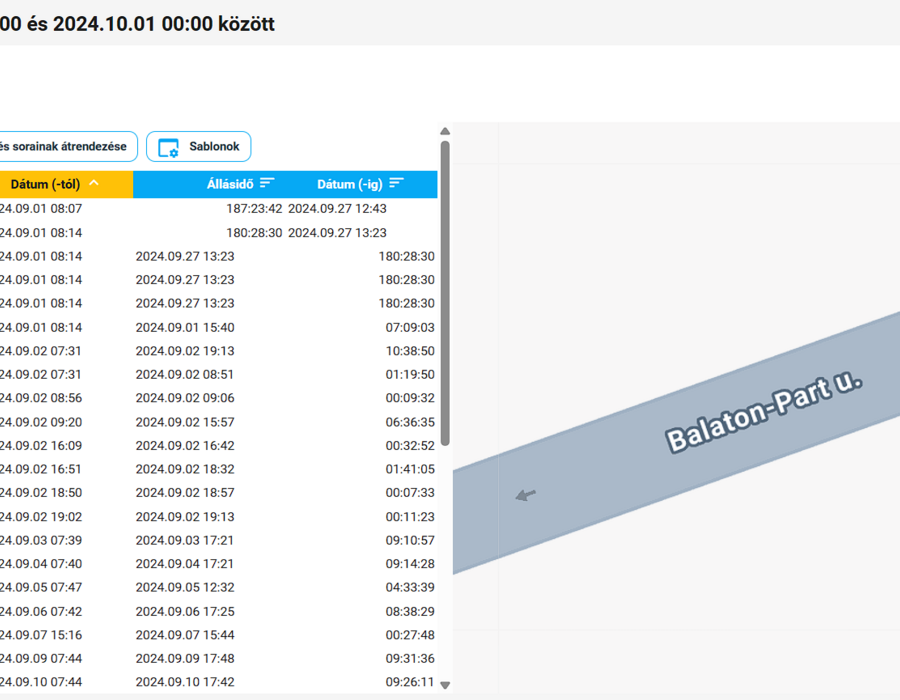
Task: Open the Sablonok templates button
Action: tap(199, 146)
